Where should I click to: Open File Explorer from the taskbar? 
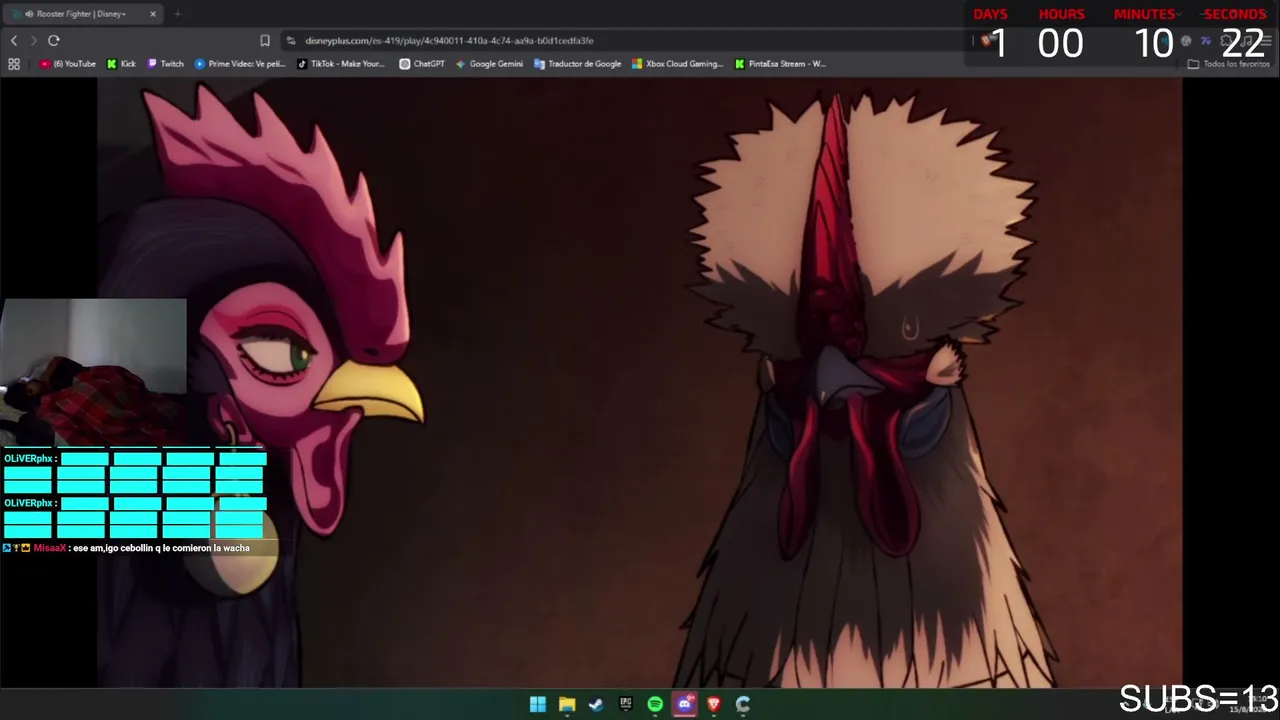[x=567, y=704]
